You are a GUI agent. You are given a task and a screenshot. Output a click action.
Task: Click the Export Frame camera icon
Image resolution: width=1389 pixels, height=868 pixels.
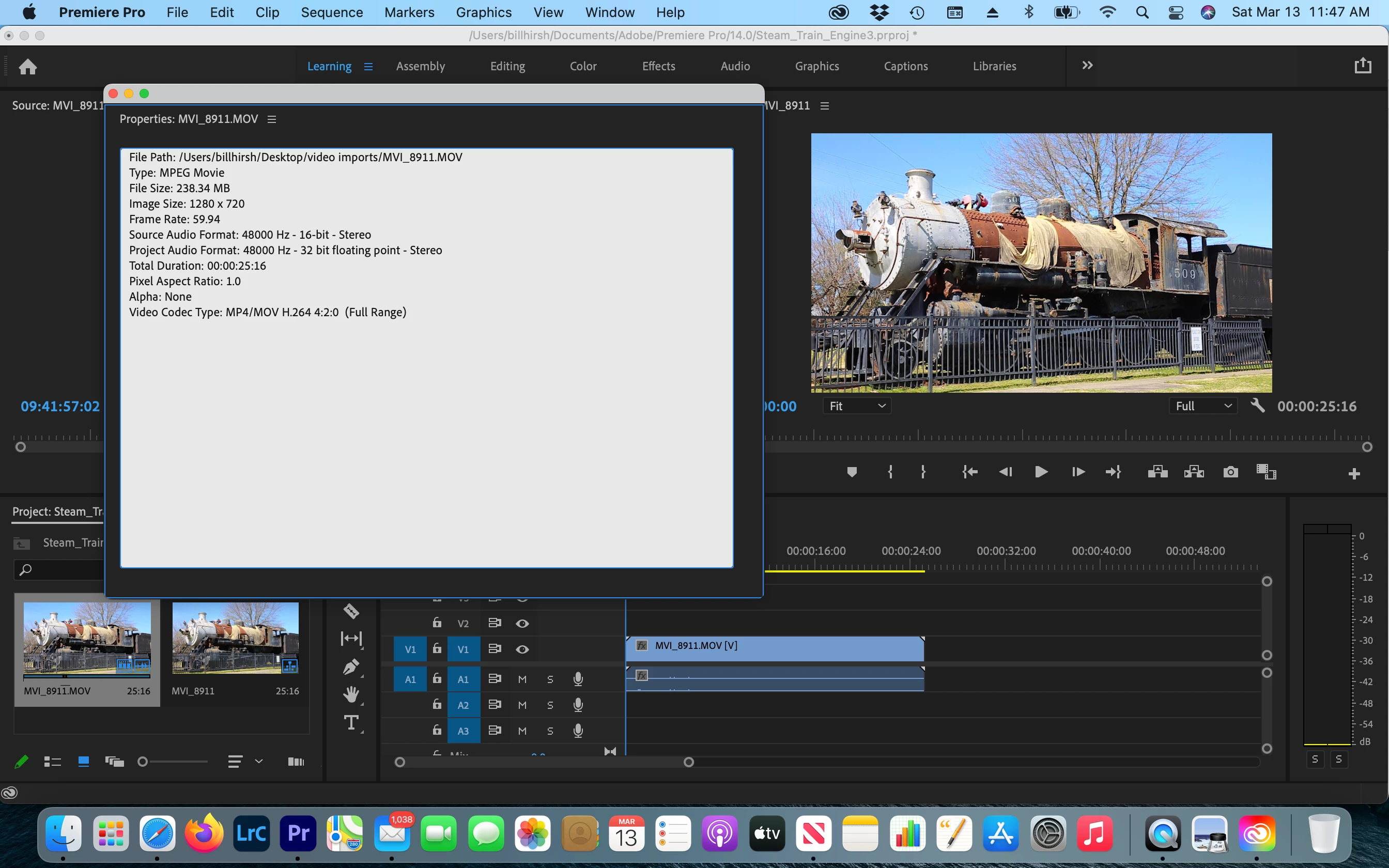click(x=1230, y=472)
